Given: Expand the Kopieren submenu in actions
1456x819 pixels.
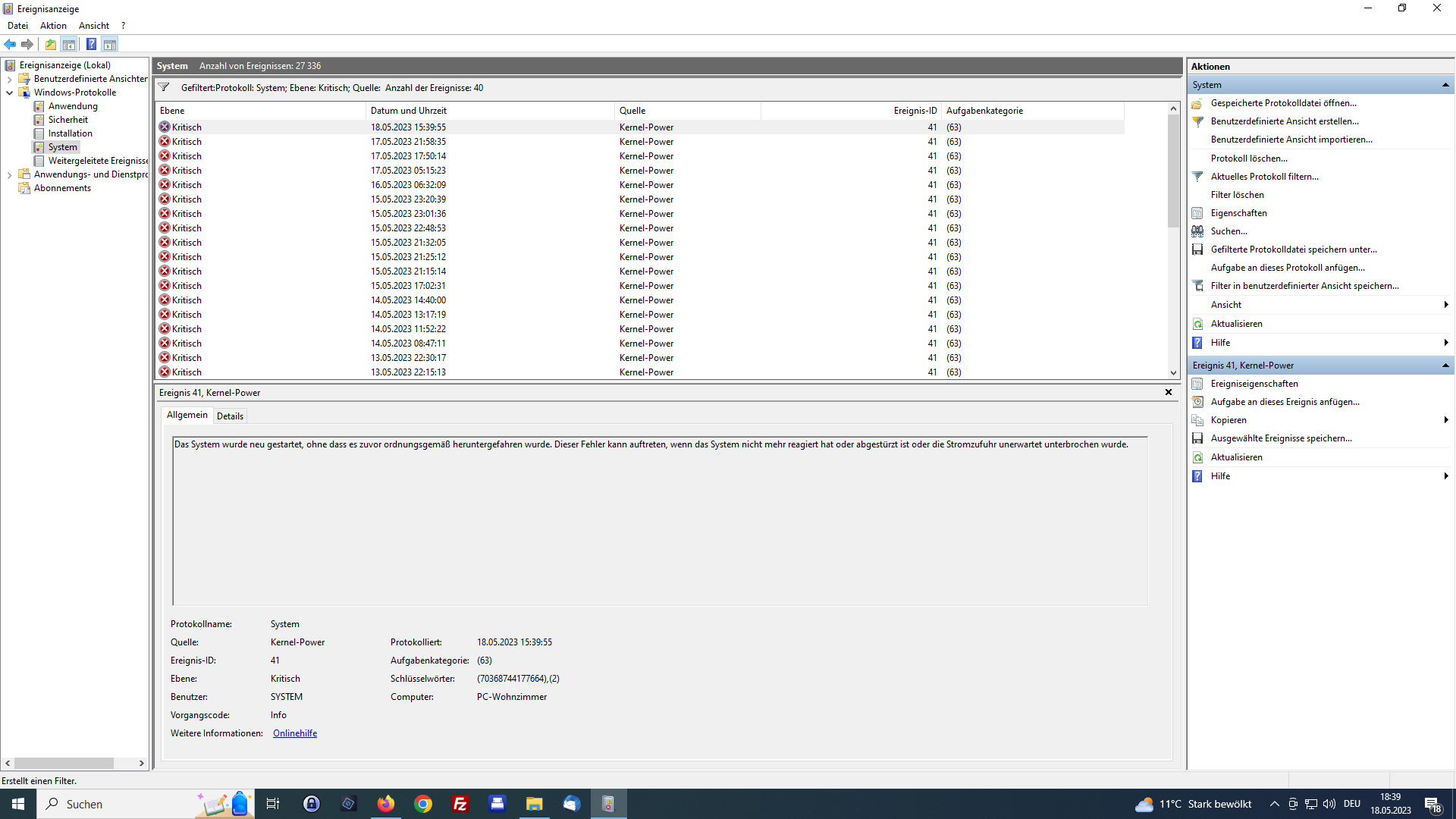Looking at the screenshot, I should [x=1445, y=420].
